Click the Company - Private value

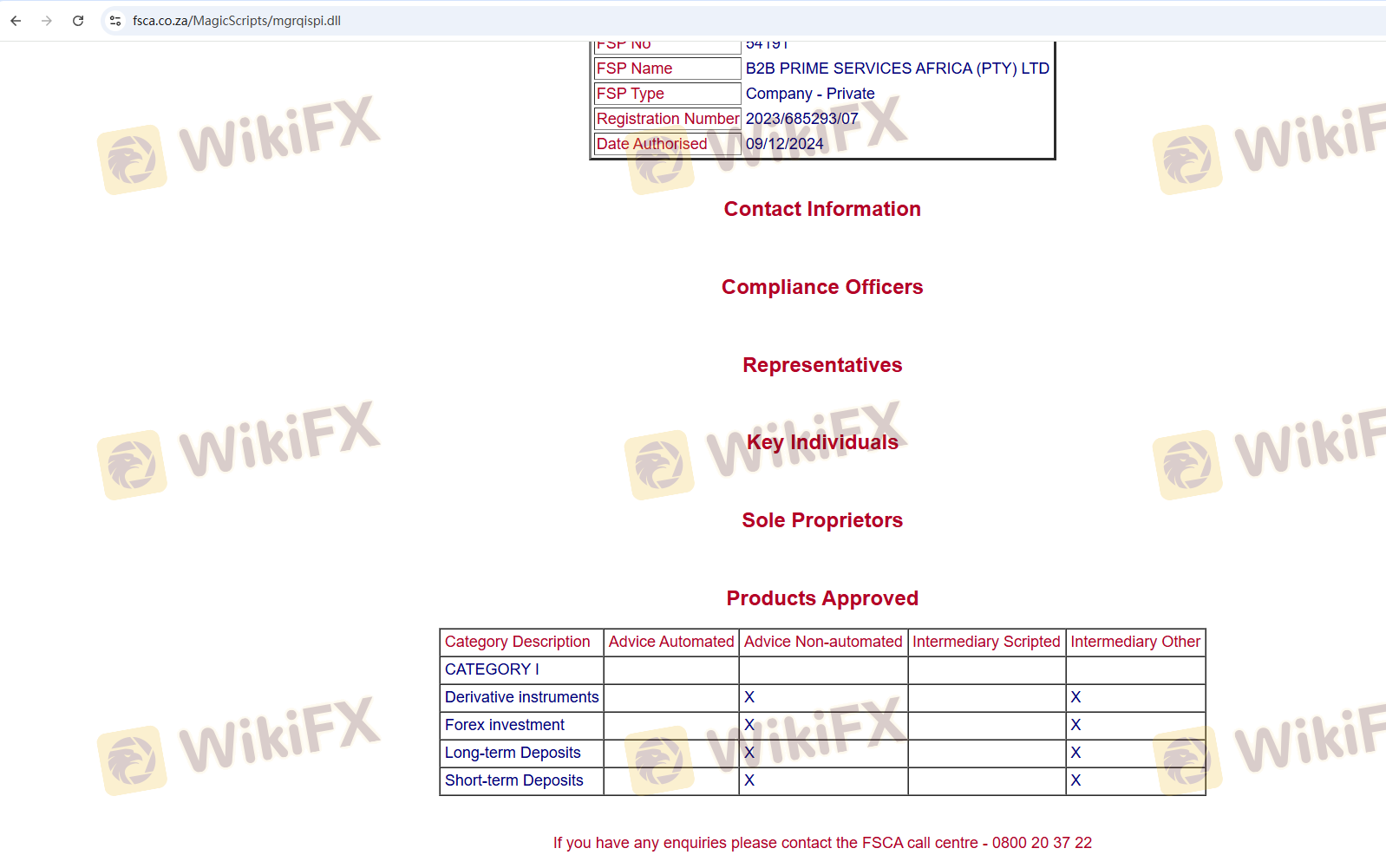[x=810, y=94]
